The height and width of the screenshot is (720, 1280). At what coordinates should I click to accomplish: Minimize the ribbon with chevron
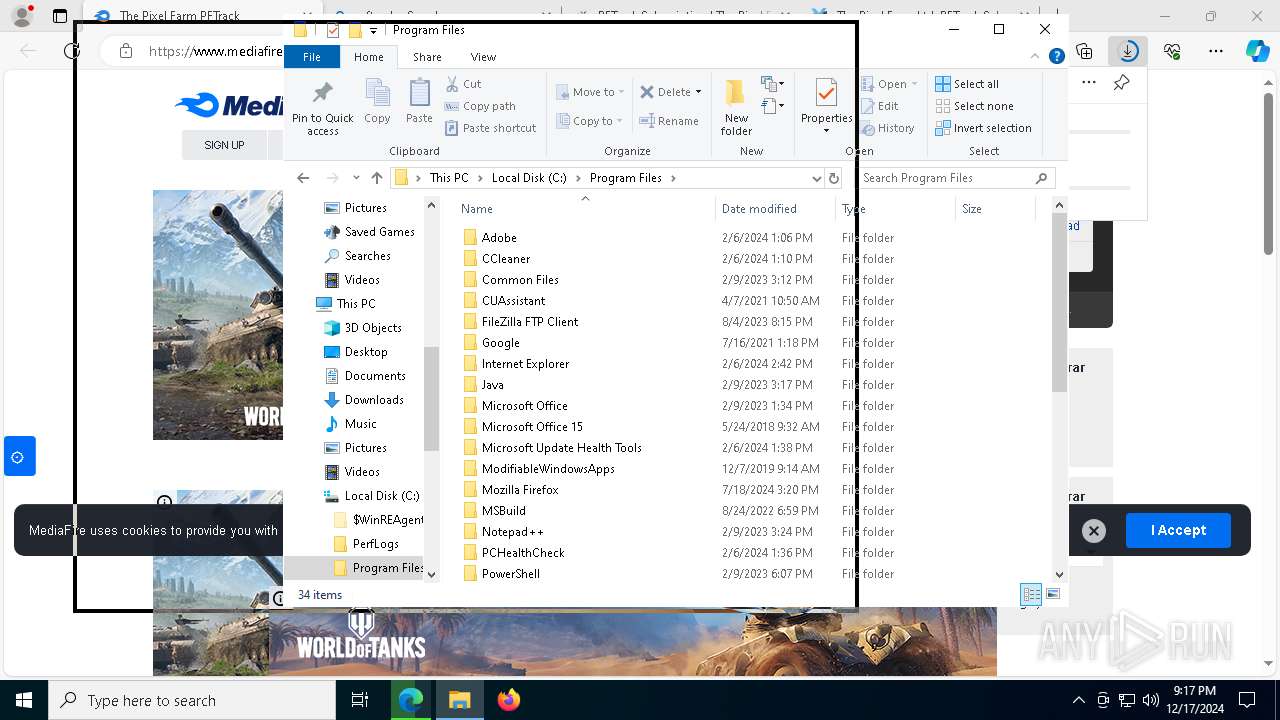1037,57
